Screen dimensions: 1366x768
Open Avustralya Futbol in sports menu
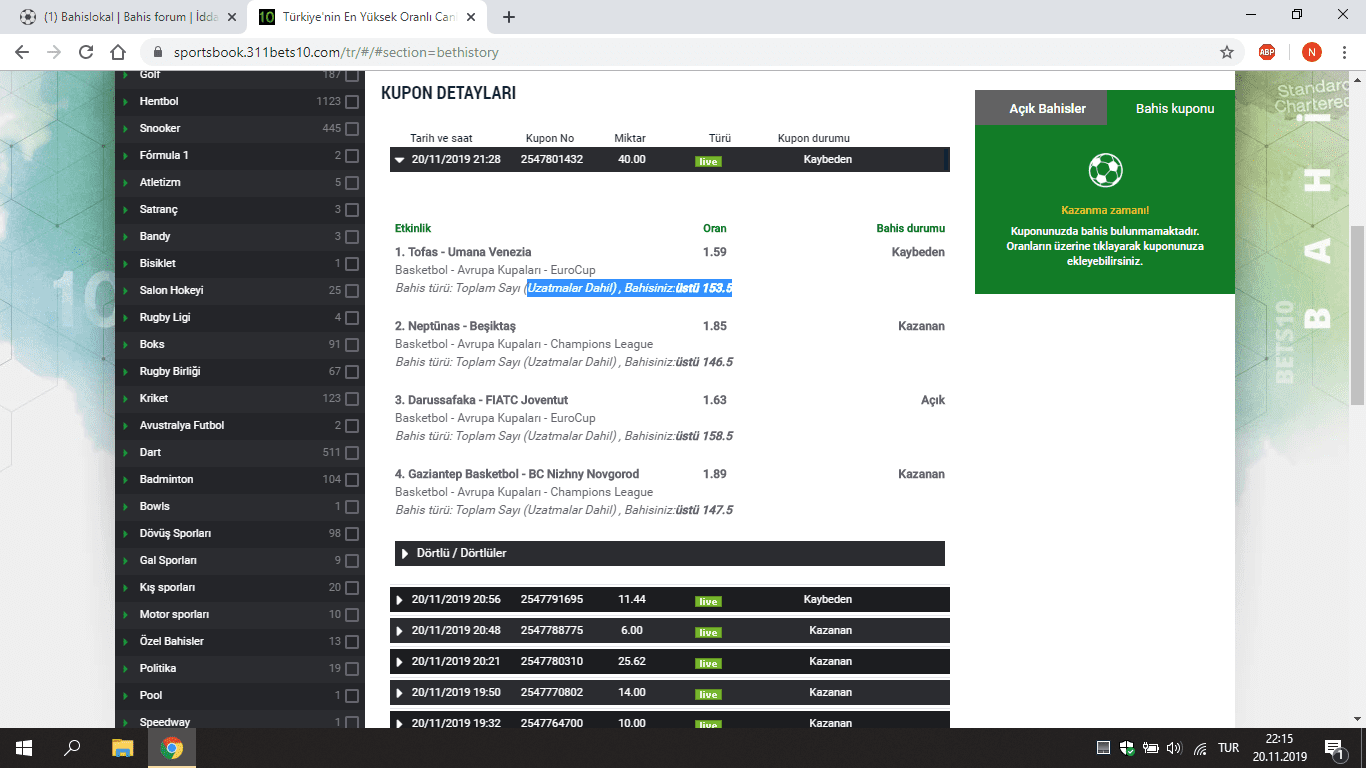click(182, 425)
